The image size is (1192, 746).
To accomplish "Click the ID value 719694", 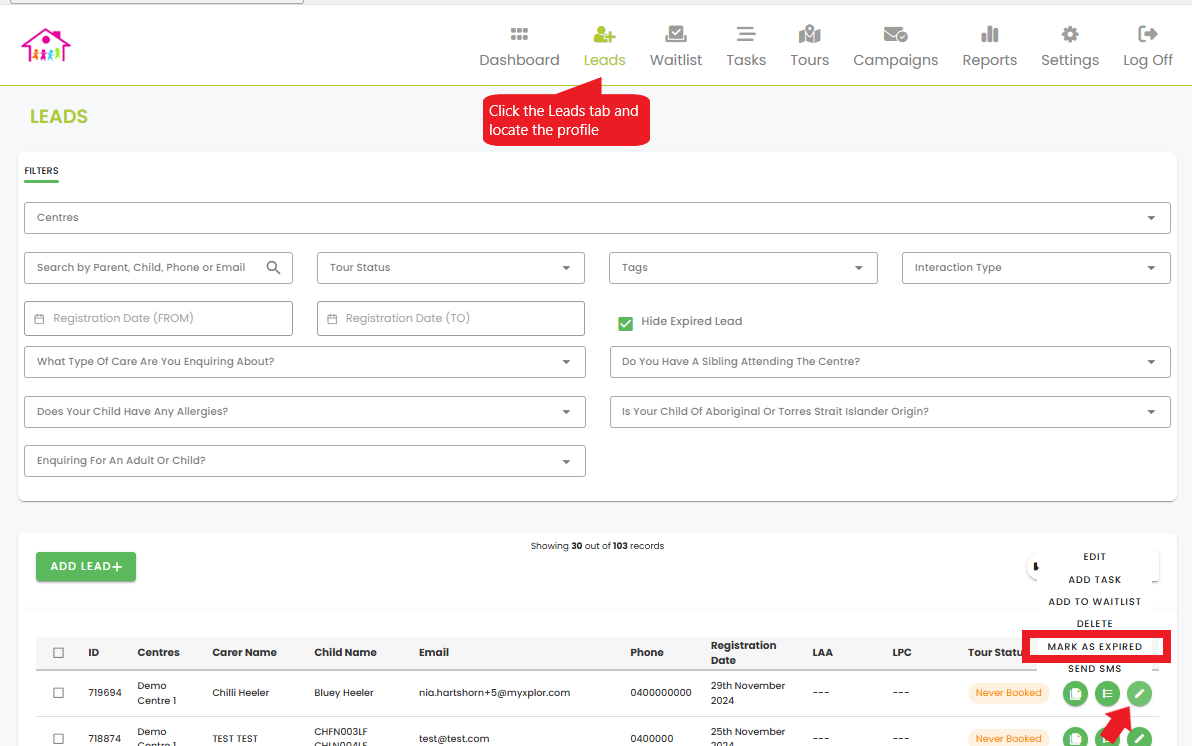I will pyautogui.click(x=105, y=693).
